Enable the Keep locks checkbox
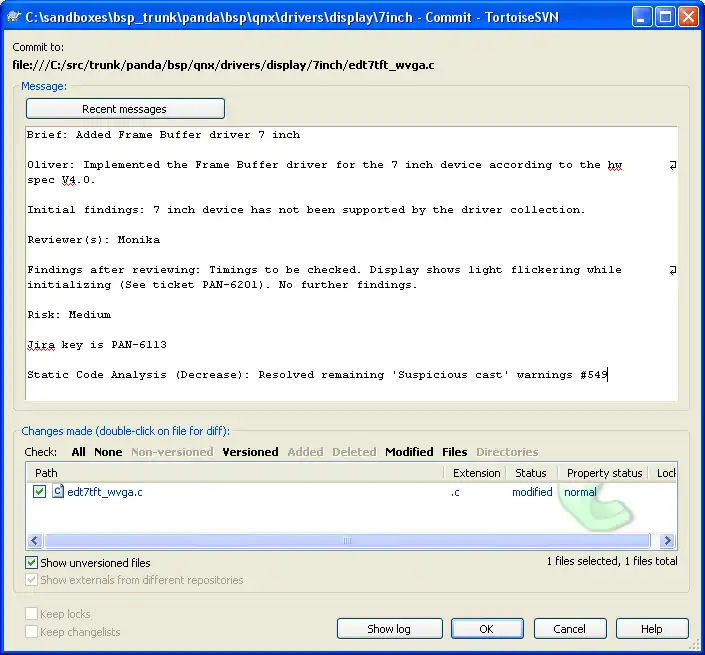Viewport: 705px width, 655px height. (31, 614)
